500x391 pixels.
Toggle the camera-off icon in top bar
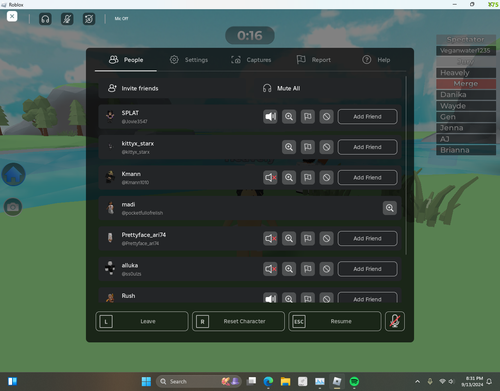89,19
